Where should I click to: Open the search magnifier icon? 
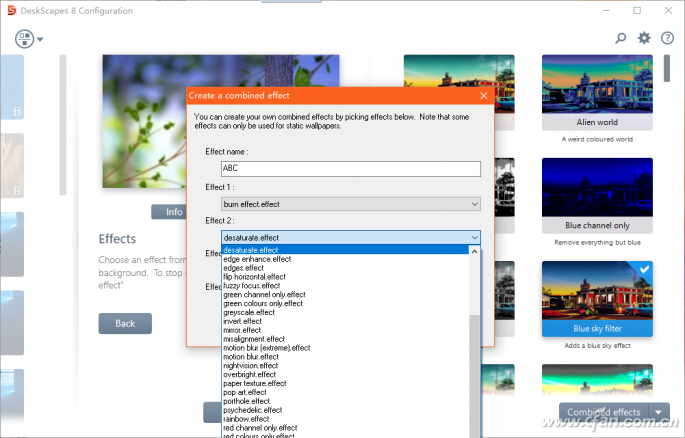[x=620, y=38]
